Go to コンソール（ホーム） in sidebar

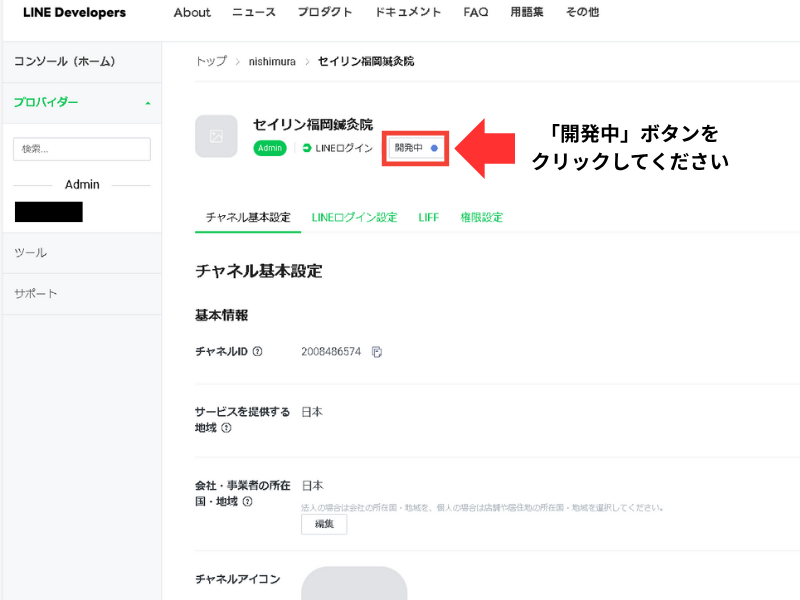pos(65,62)
